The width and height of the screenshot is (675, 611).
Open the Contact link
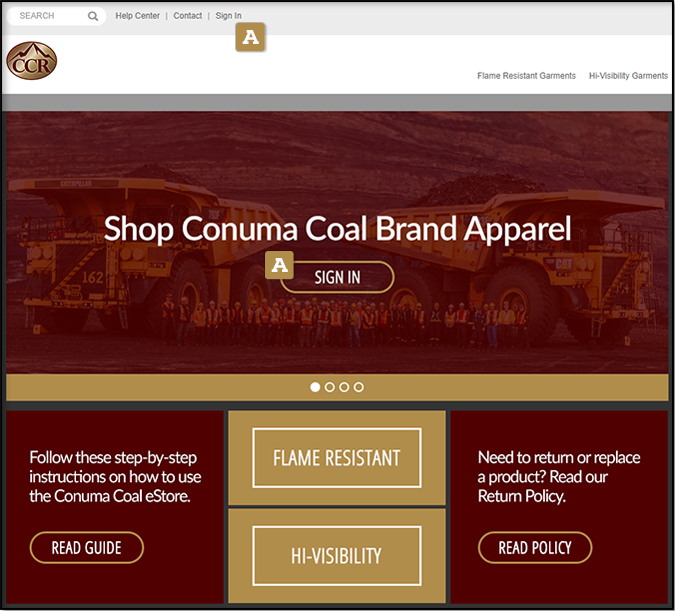click(x=188, y=16)
